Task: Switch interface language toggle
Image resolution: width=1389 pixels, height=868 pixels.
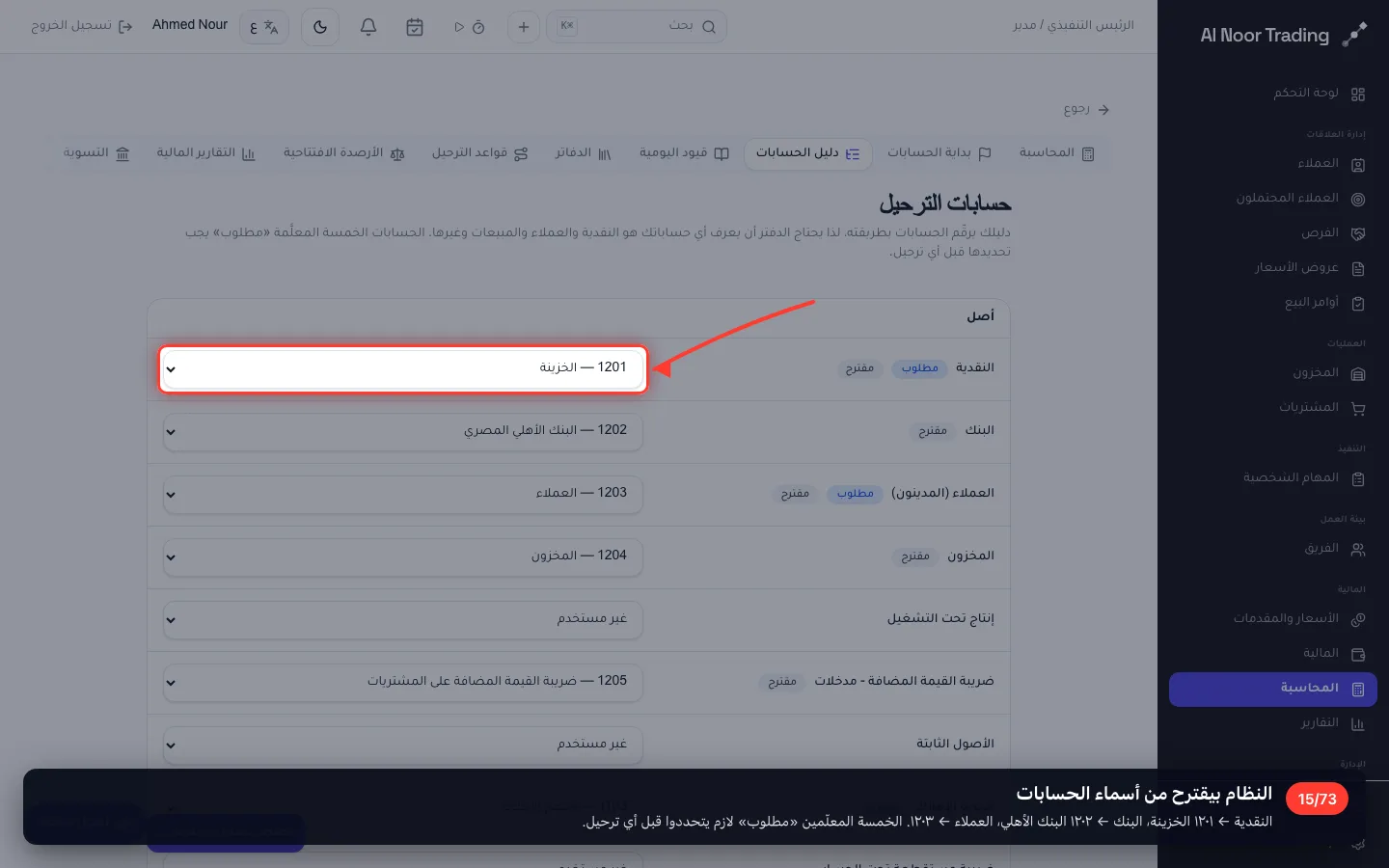Action: tap(264, 27)
